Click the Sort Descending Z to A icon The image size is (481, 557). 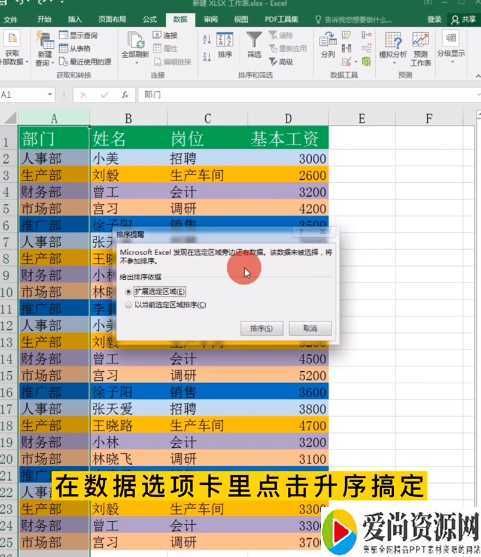pos(207,56)
